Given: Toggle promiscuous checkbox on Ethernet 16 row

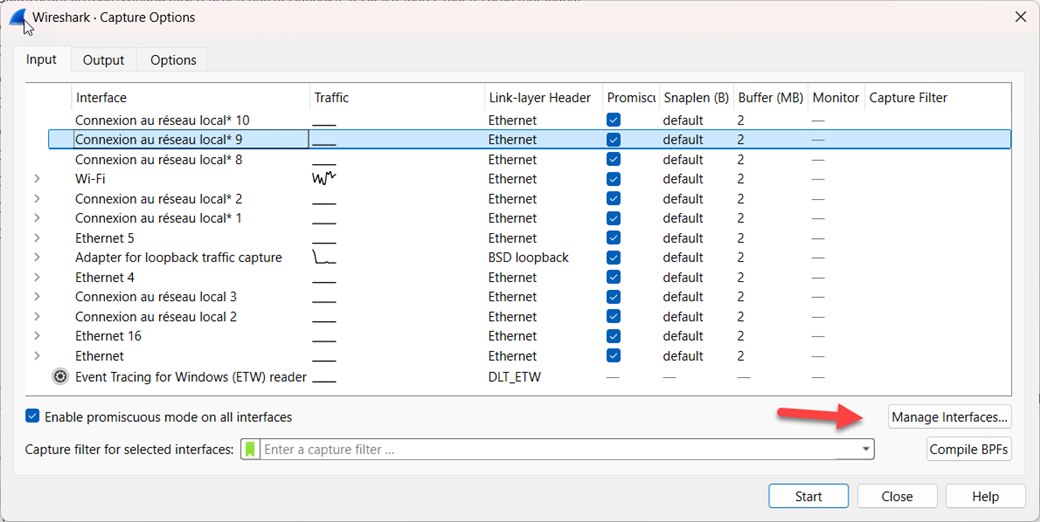Looking at the screenshot, I should 614,336.
